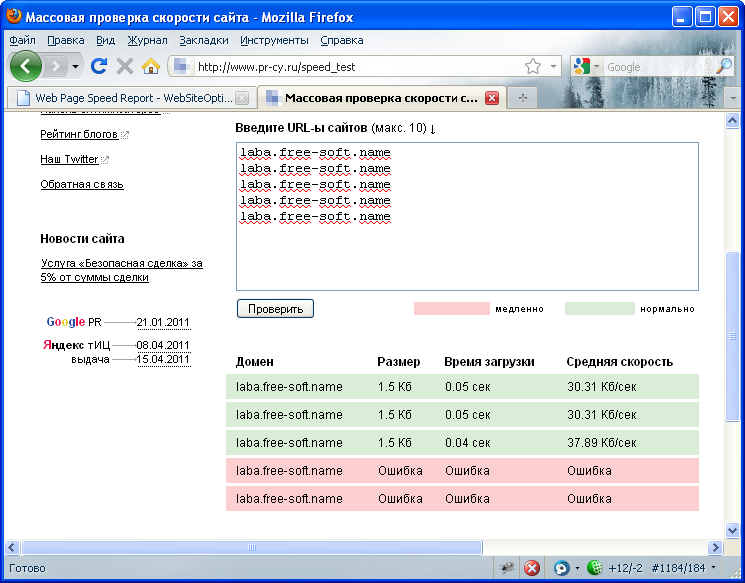Click the выдача date 15.04.2011
Viewport: 745px width, 583px height.
pyautogui.click(x=163, y=359)
